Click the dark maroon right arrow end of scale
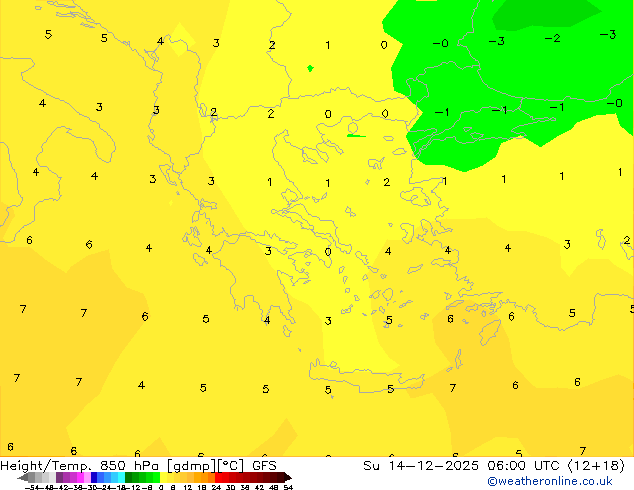This screenshot has height=490, width=634. [x=288, y=477]
